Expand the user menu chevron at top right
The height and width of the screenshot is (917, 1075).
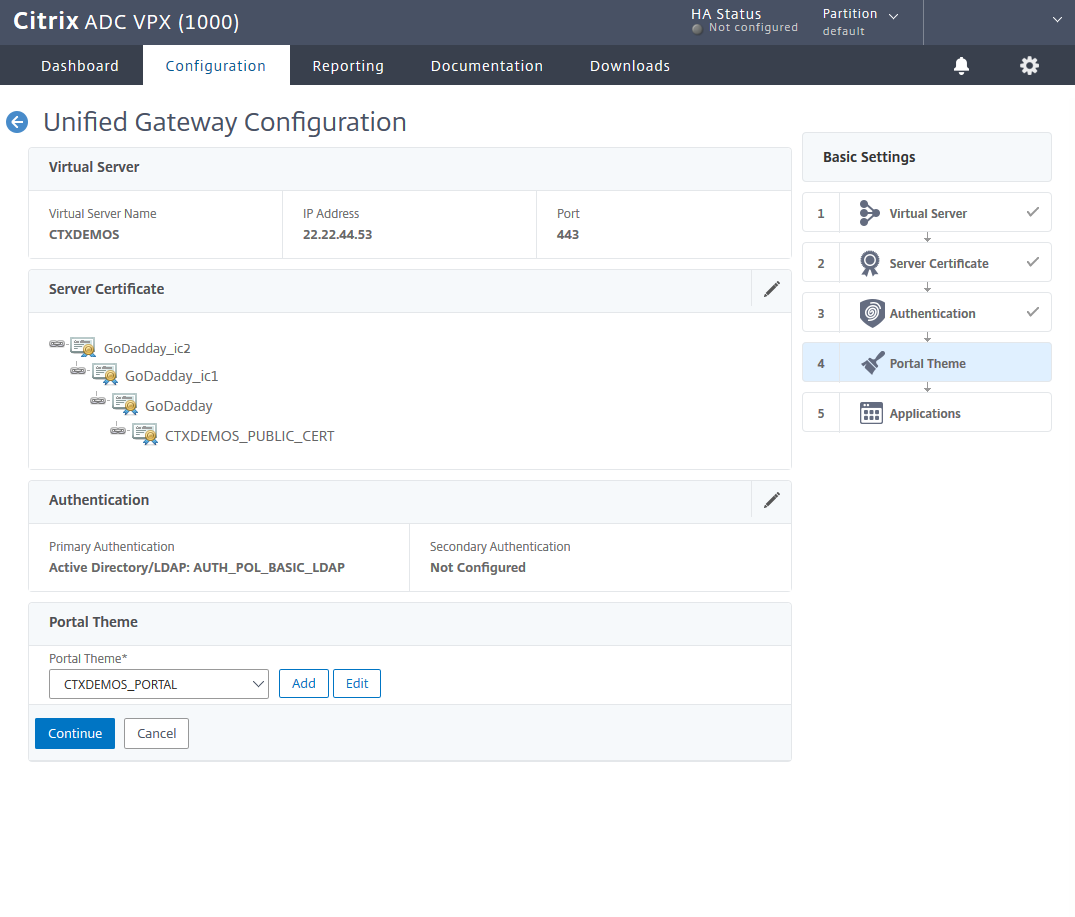click(1057, 20)
